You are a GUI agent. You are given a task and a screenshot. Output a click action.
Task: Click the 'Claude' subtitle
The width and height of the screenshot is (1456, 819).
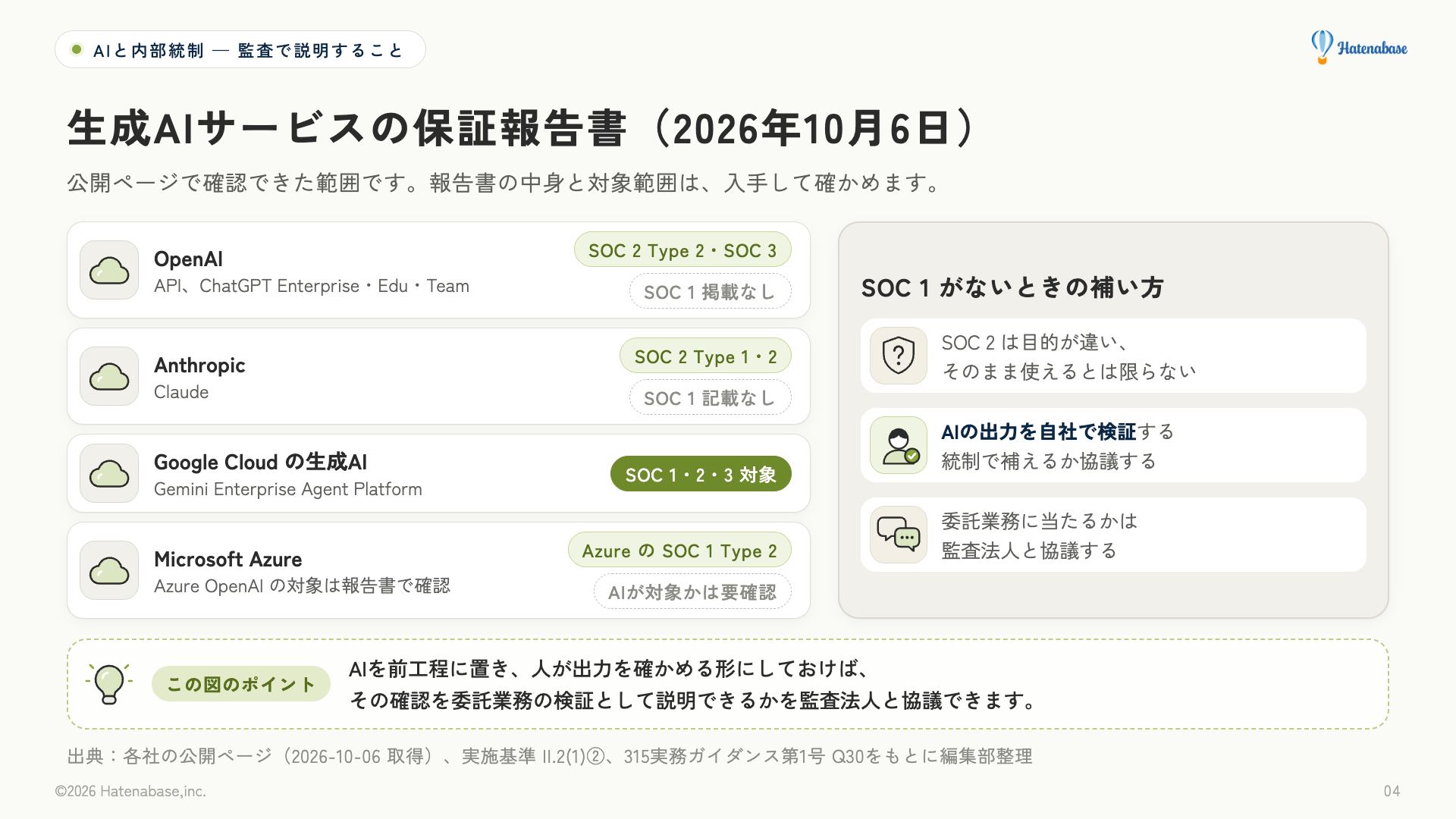click(x=181, y=392)
